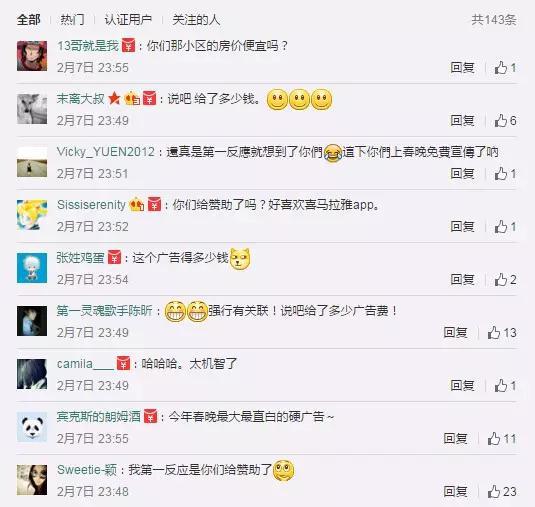Select the 关注的人 tab
Viewport: 535px width, 507px height.
point(196,20)
